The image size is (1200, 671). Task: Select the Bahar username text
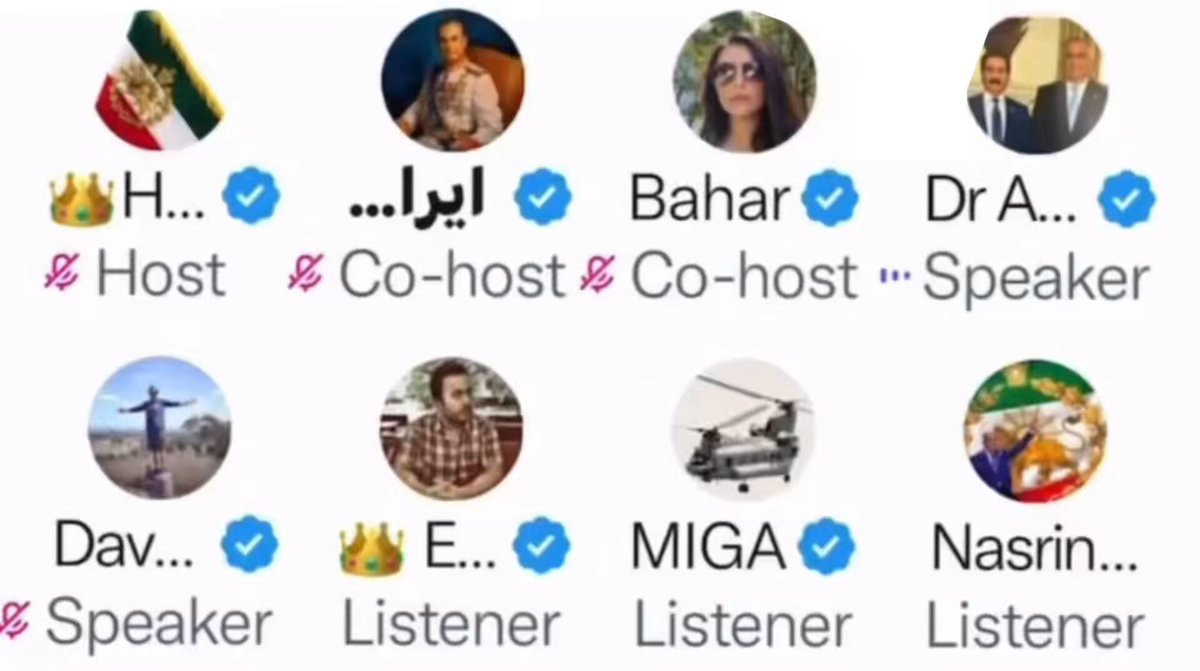click(x=710, y=198)
